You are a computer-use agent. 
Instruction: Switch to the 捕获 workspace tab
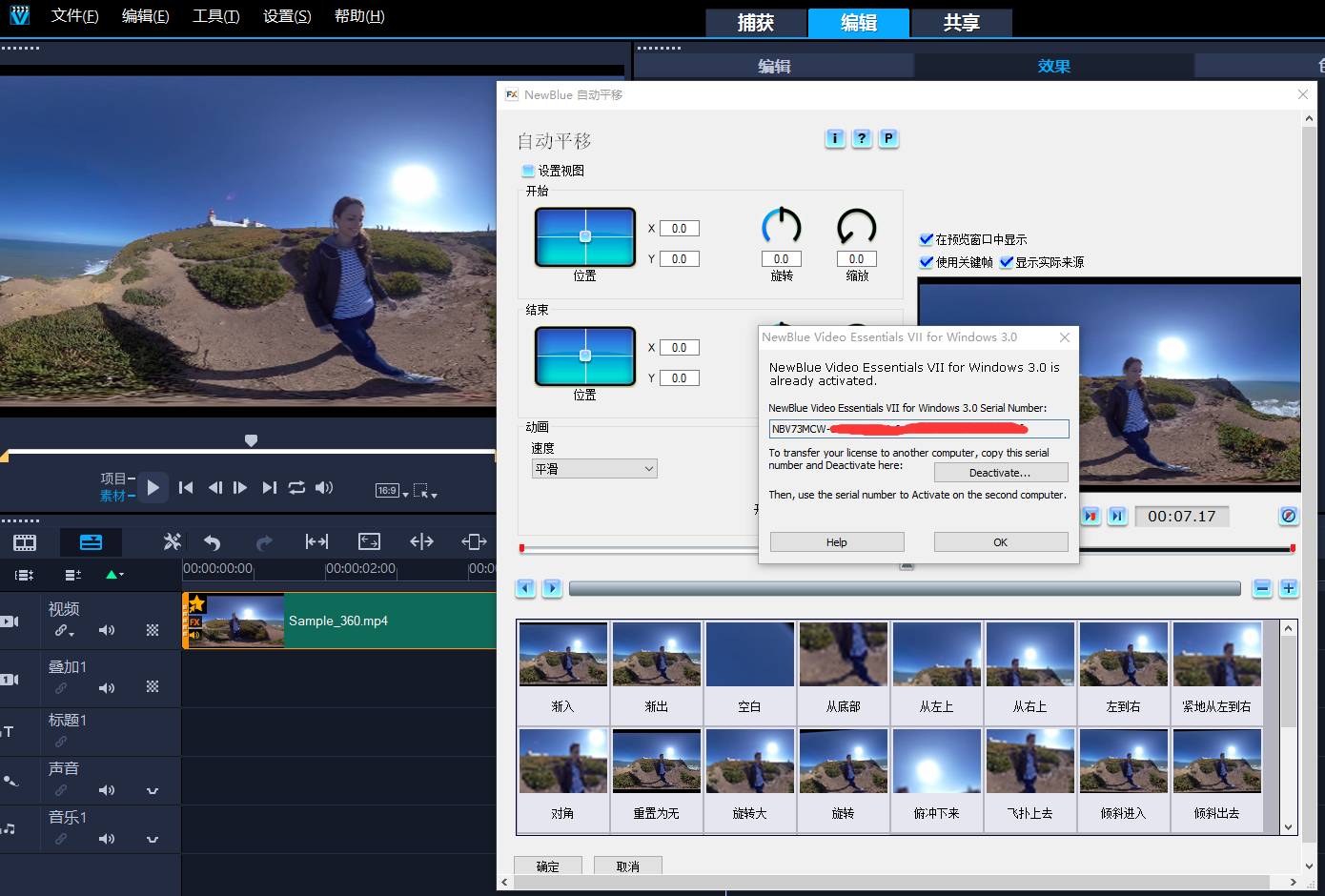point(756,23)
